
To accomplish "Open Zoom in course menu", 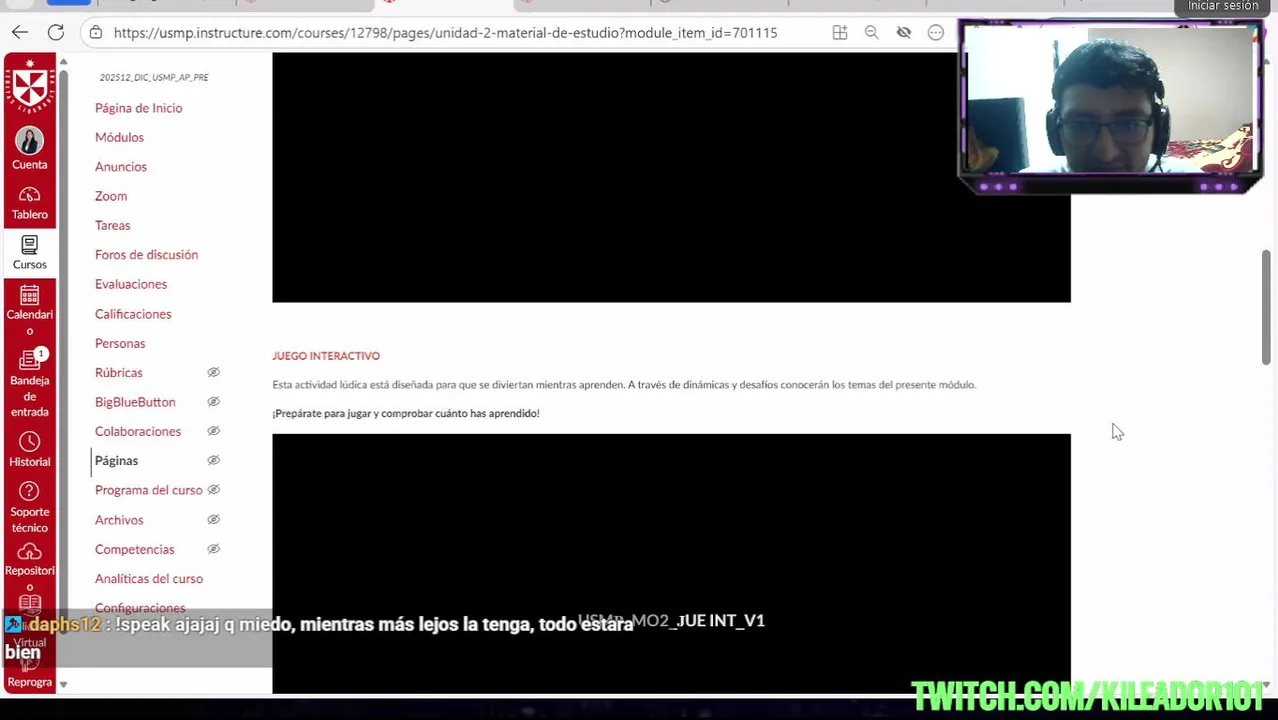I will coord(111,196).
